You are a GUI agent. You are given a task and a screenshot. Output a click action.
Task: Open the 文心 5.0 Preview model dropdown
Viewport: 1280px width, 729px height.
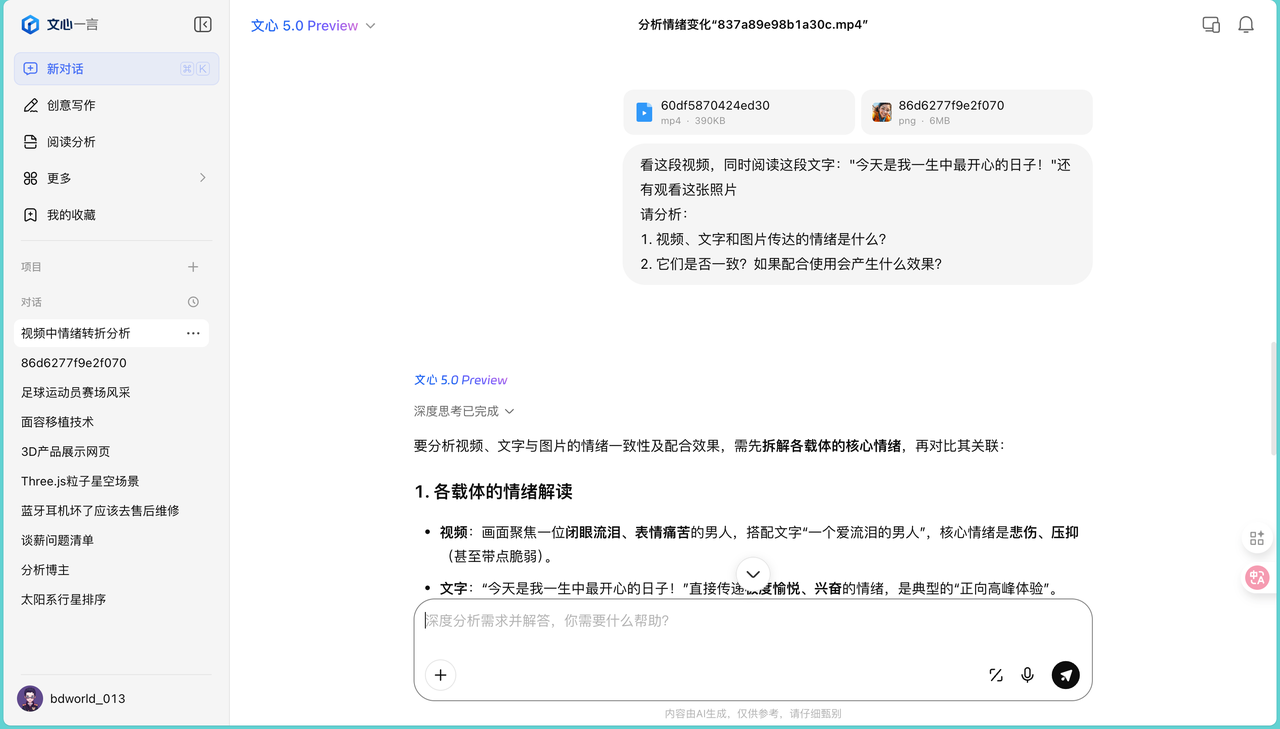point(313,25)
